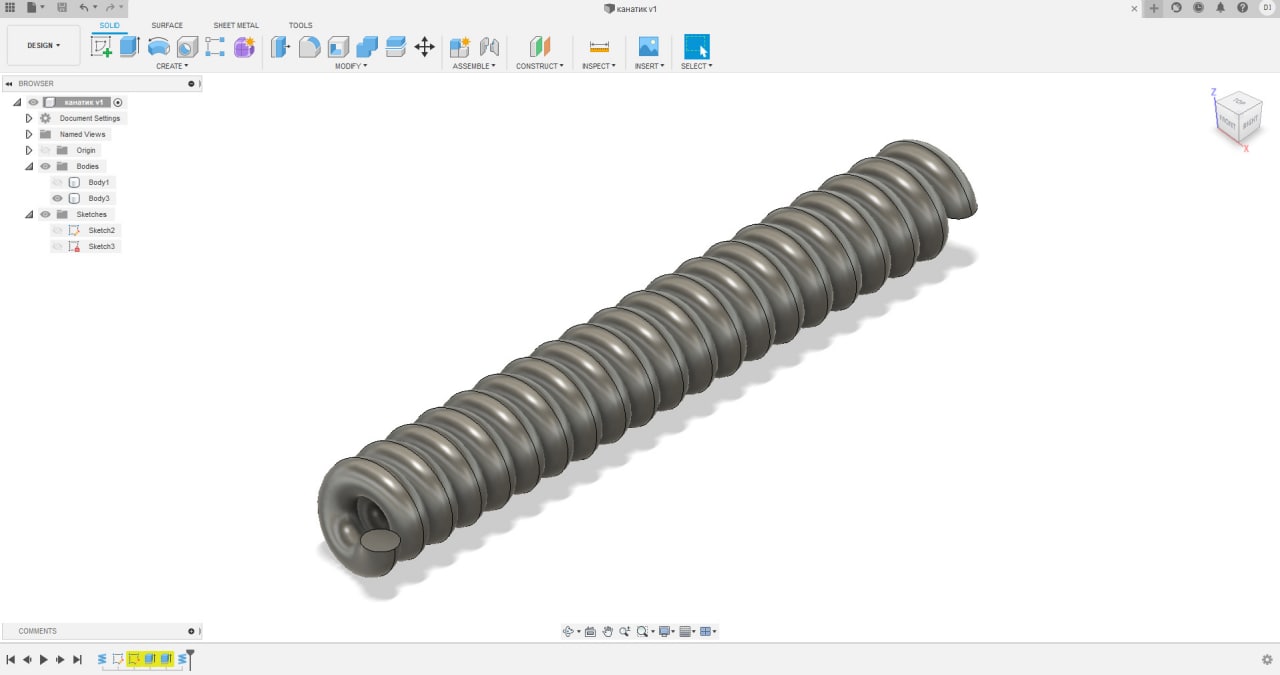
Task: Activate the Shell tool icon
Action: point(338,46)
